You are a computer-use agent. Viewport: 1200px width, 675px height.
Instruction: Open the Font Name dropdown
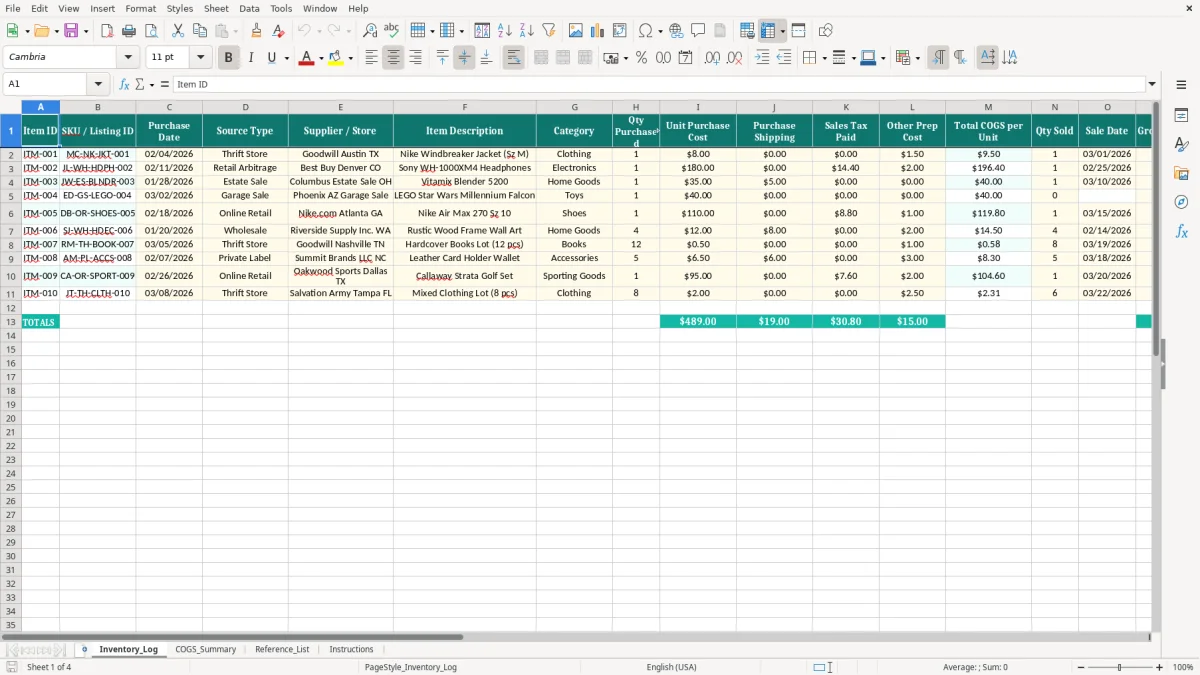coord(127,57)
